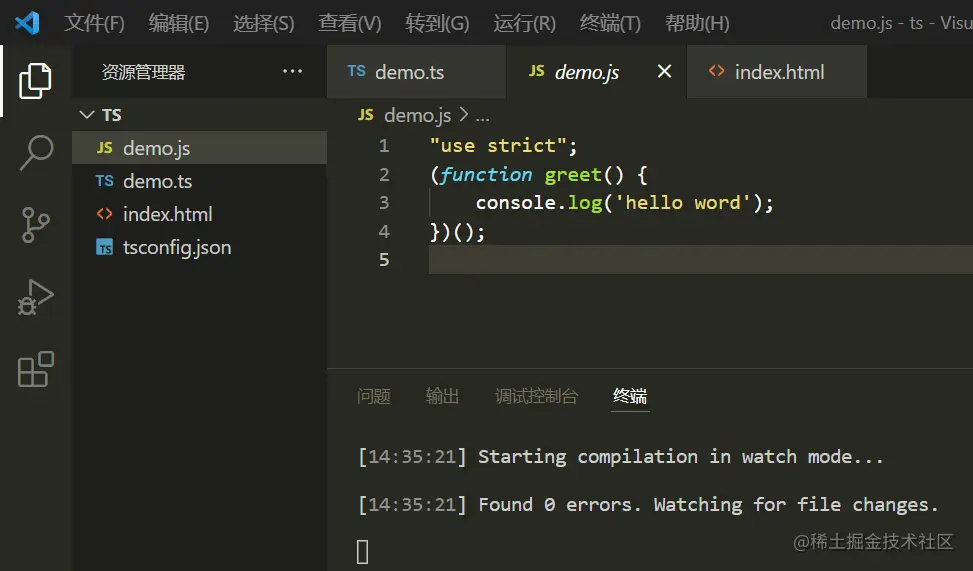Open the 选择(S) menu
Viewport: 973px width, 571px height.
pyautogui.click(x=264, y=23)
